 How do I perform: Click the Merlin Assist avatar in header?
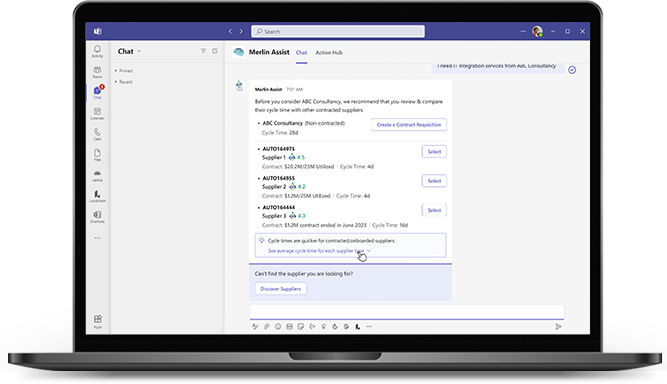pos(239,52)
